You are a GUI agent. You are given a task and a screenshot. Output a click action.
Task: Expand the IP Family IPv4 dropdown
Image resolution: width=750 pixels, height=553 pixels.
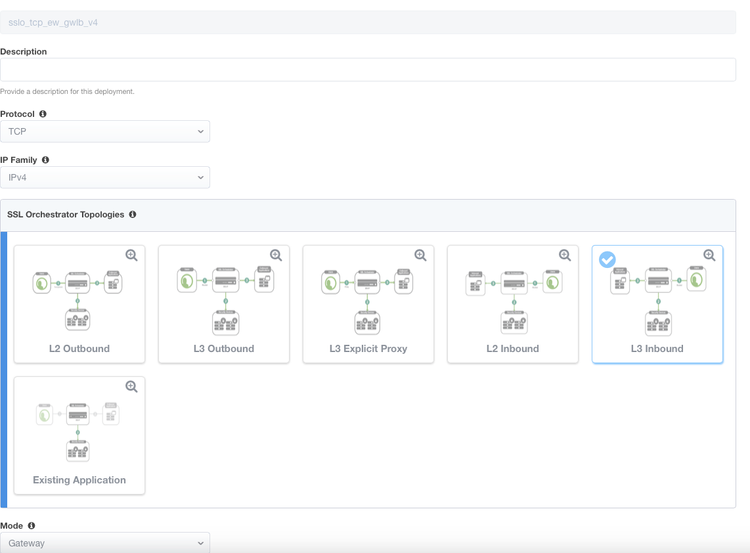[105, 177]
